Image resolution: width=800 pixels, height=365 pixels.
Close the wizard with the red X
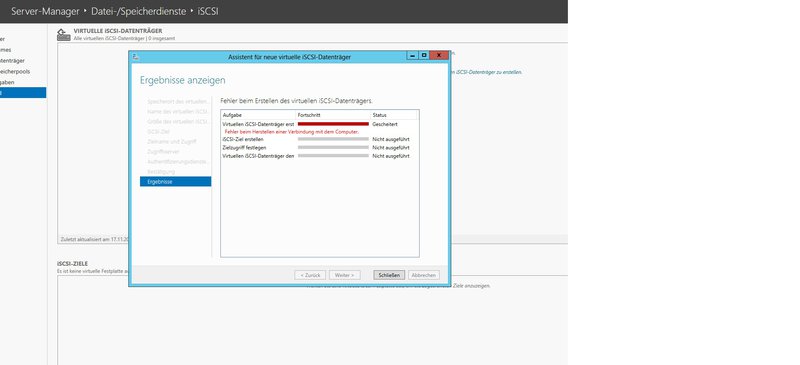pos(439,56)
